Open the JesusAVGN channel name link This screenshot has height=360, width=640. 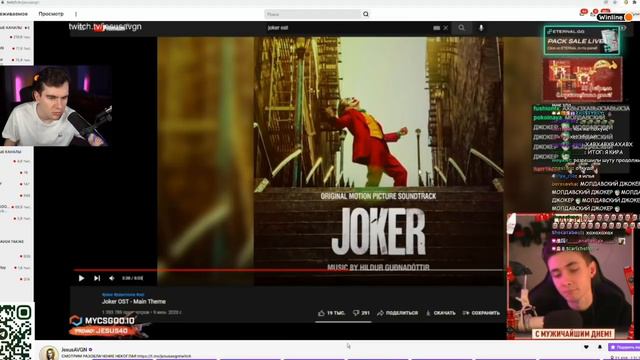tap(74, 350)
